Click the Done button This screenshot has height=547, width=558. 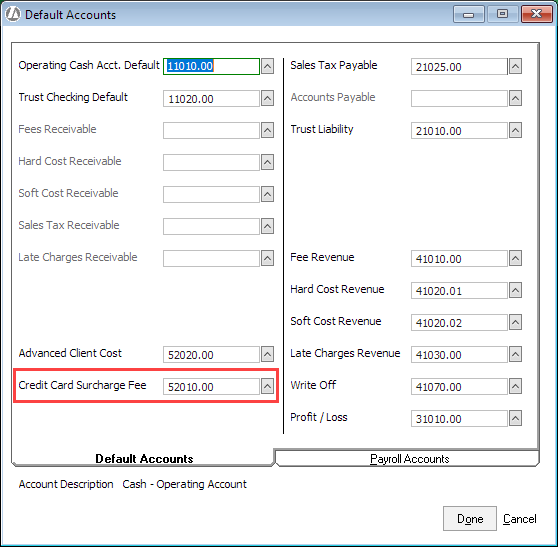pyautogui.click(x=469, y=519)
